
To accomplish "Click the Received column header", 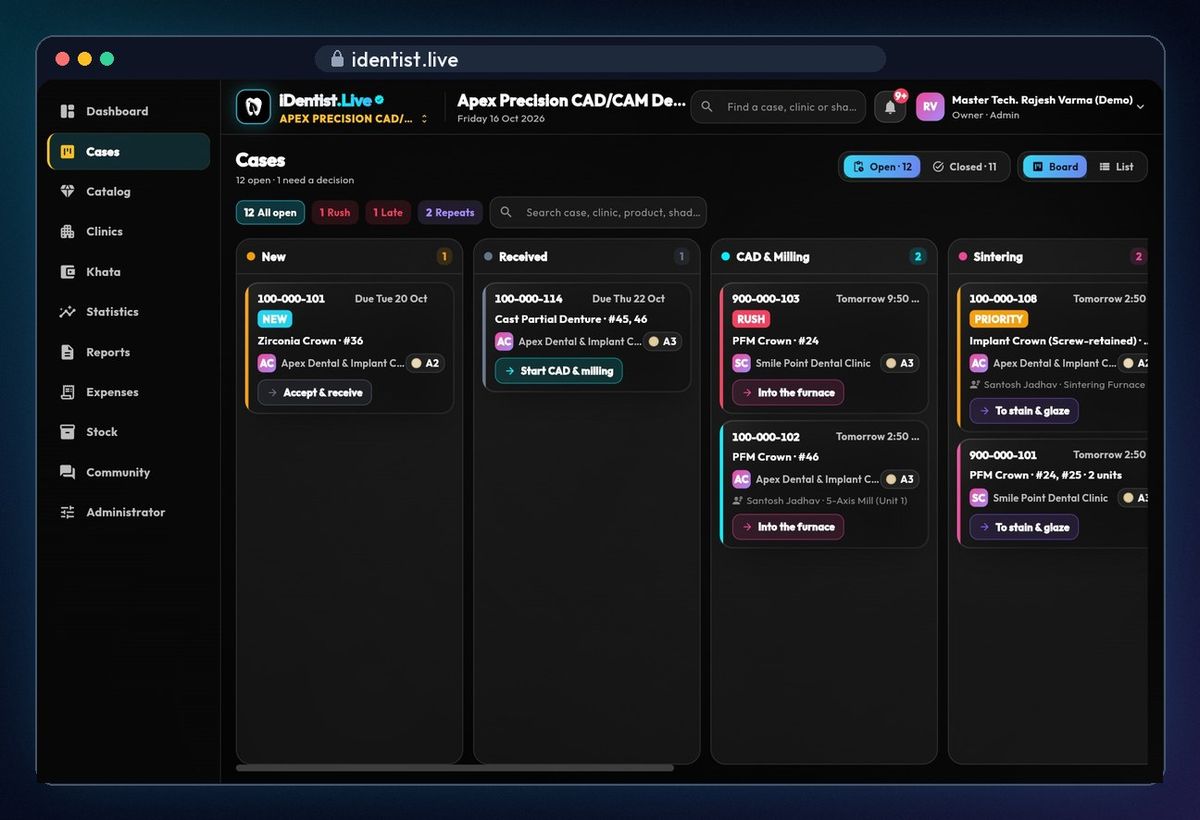I will [x=586, y=257].
